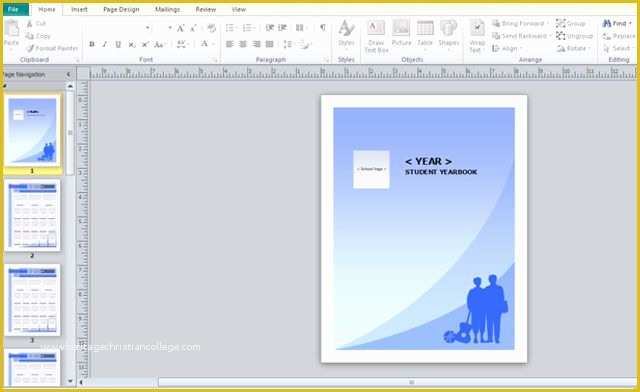Align text left
This screenshot has width=640, height=392.
click(230, 44)
